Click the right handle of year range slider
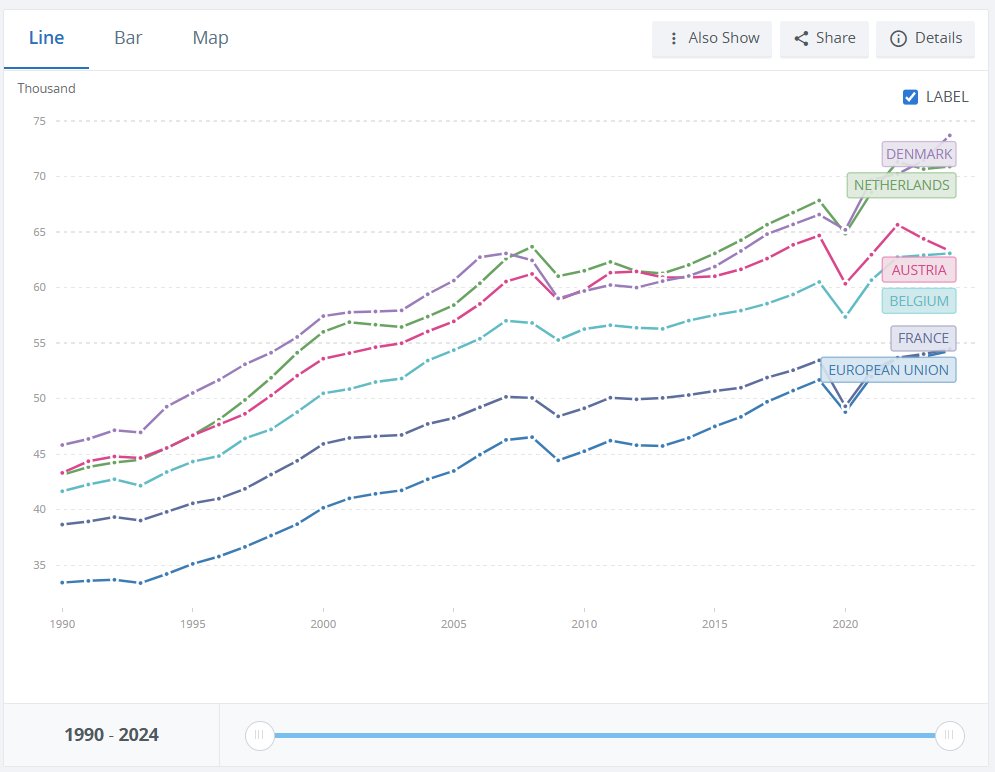The height and width of the screenshot is (772, 995). [x=949, y=735]
